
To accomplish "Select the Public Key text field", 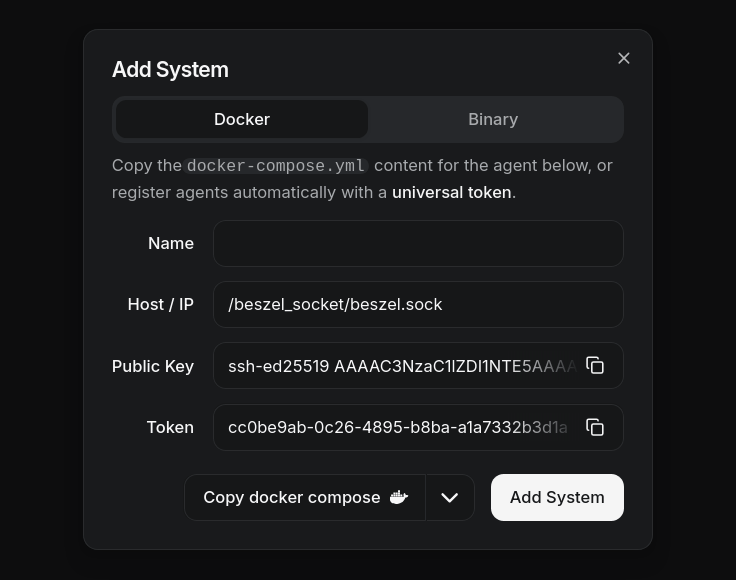I will click(x=400, y=366).
